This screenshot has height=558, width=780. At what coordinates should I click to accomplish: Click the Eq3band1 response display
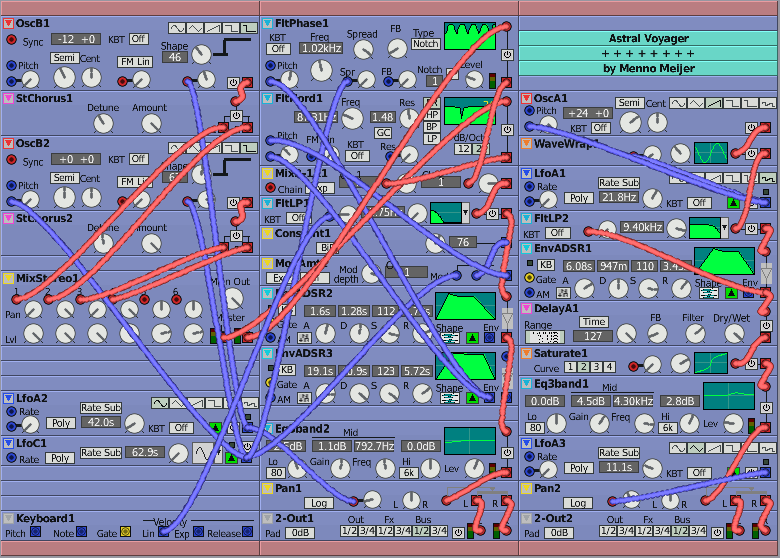coord(729,396)
